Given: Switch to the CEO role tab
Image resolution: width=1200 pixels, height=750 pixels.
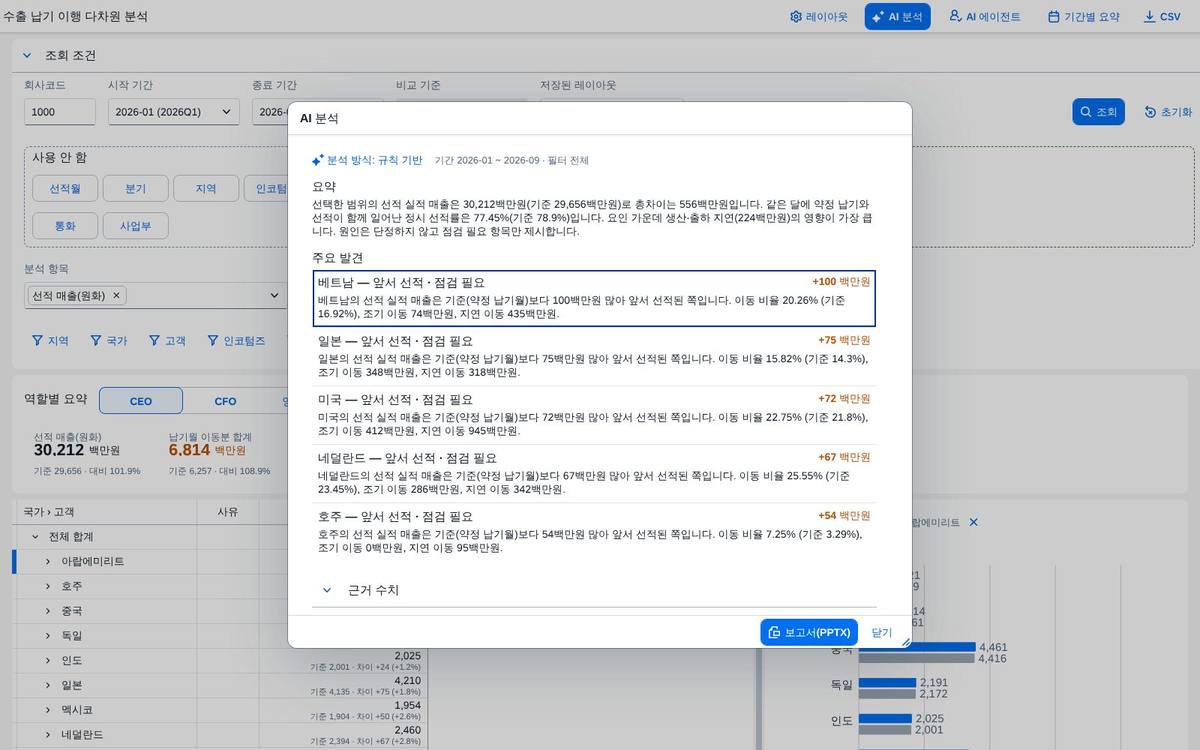Looking at the screenshot, I should [141, 401].
